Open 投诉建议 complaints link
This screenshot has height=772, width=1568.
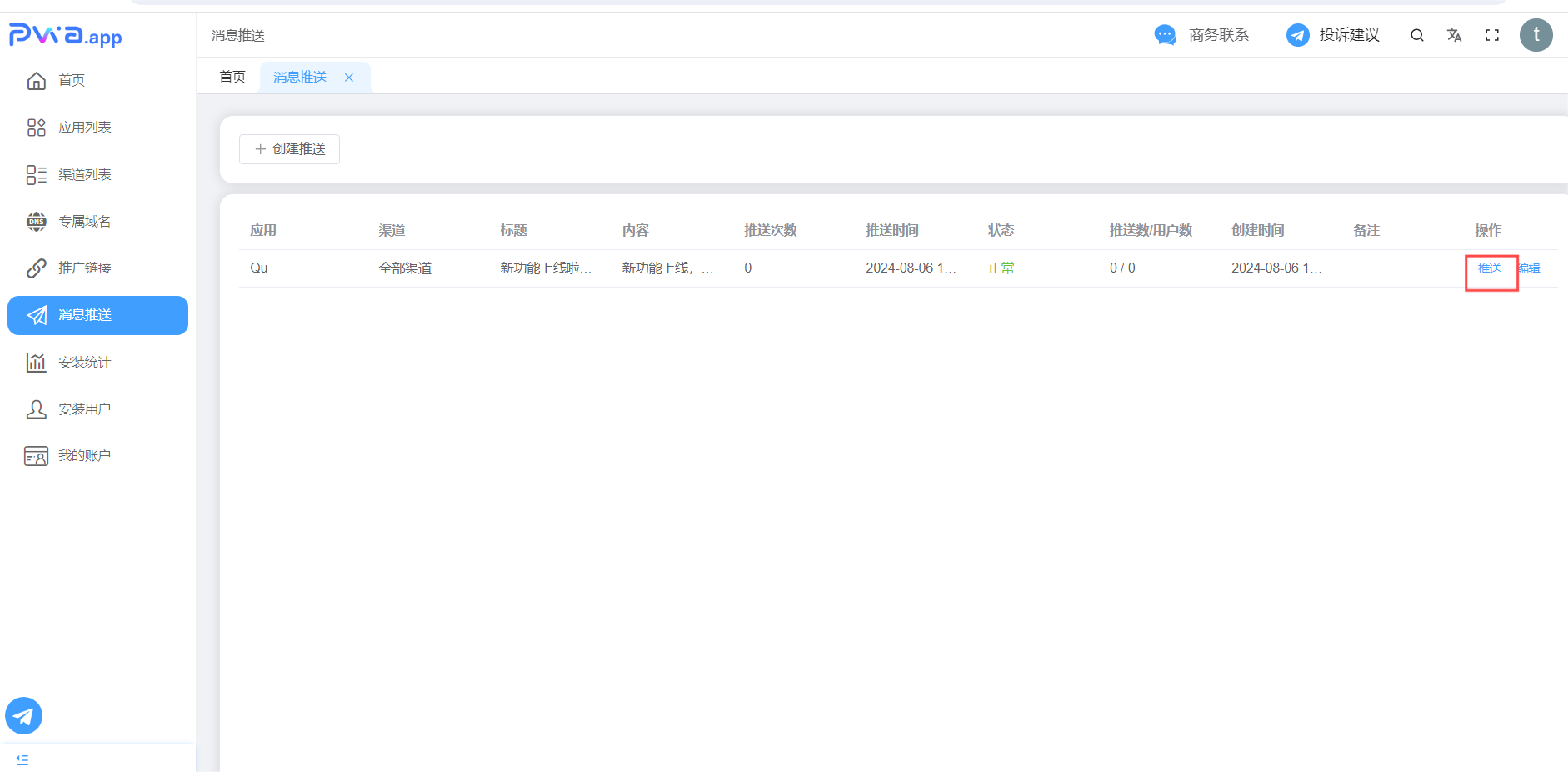[x=1333, y=35]
